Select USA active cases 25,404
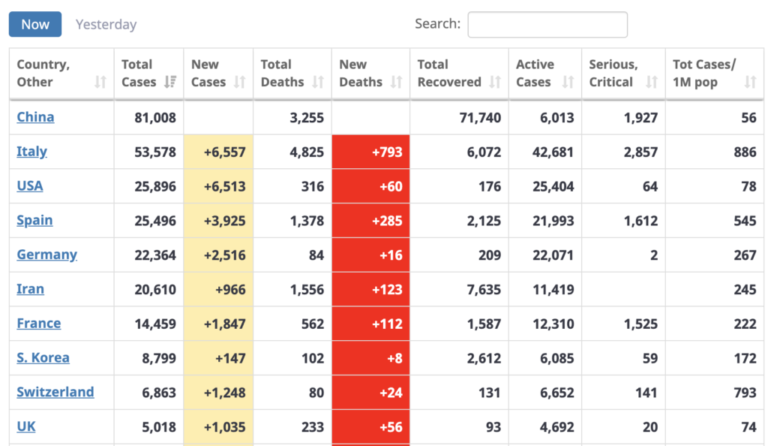This screenshot has width=768, height=446. [553, 187]
